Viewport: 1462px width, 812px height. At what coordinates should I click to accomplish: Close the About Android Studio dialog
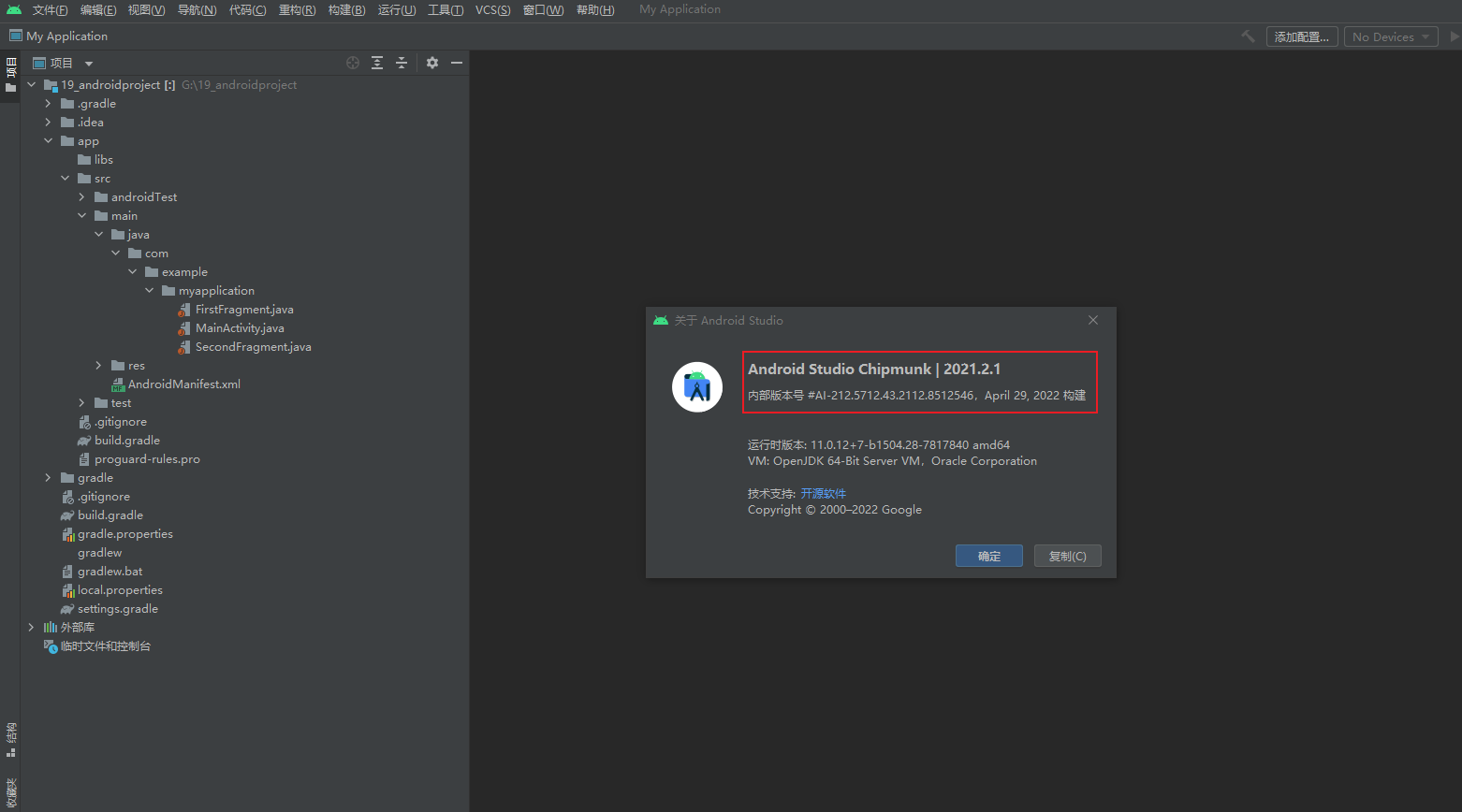1093,320
